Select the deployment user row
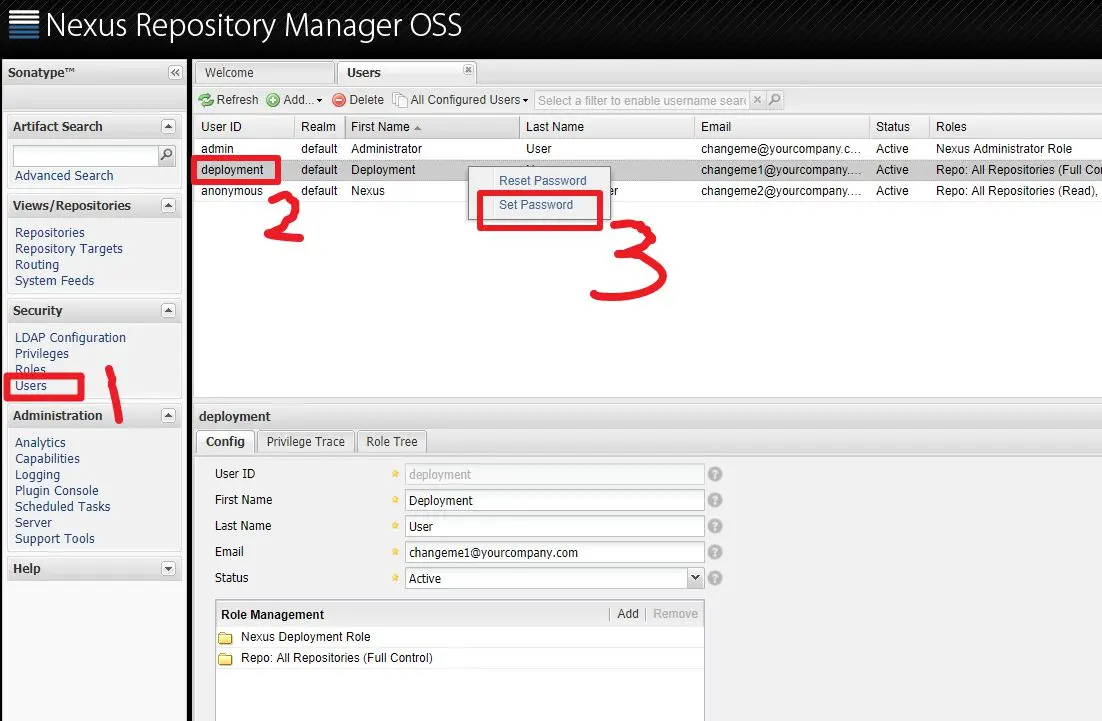Viewport: 1102px width, 721px height. 647,170
